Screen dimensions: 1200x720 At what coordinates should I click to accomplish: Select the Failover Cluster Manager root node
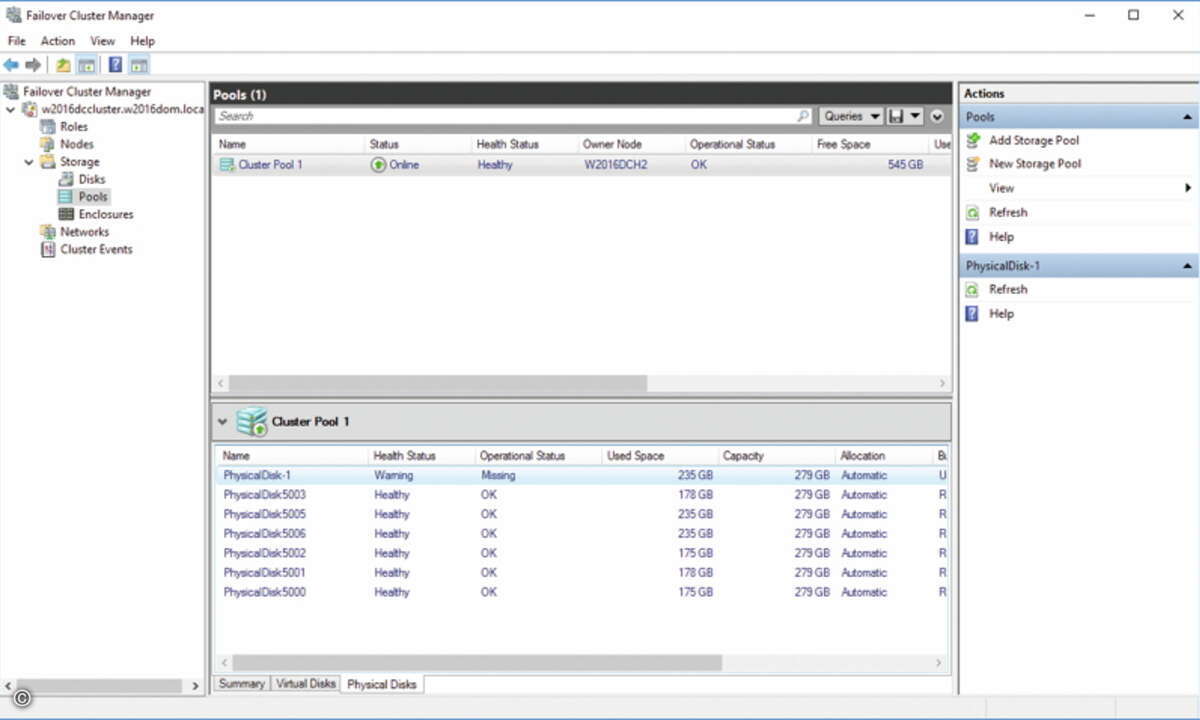(x=86, y=92)
